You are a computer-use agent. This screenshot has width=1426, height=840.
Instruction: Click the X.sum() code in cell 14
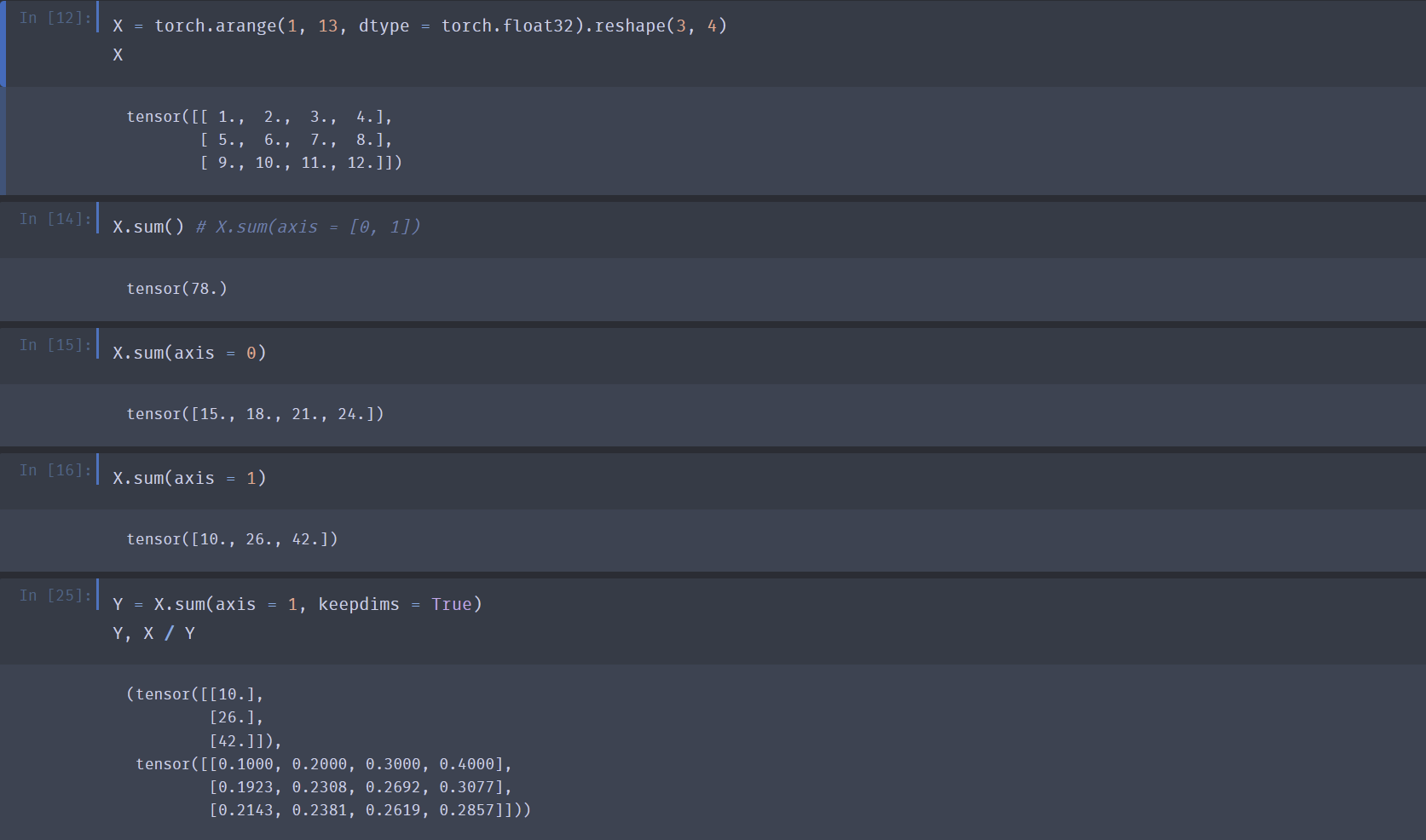[148, 227]
